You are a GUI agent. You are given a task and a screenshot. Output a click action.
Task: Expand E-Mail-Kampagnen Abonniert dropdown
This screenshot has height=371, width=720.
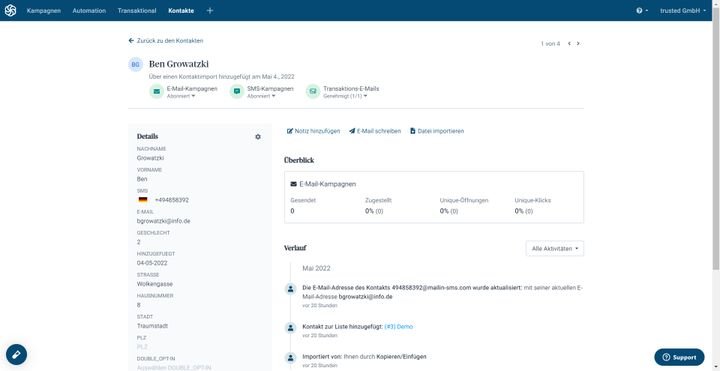(x=181, y=96)
